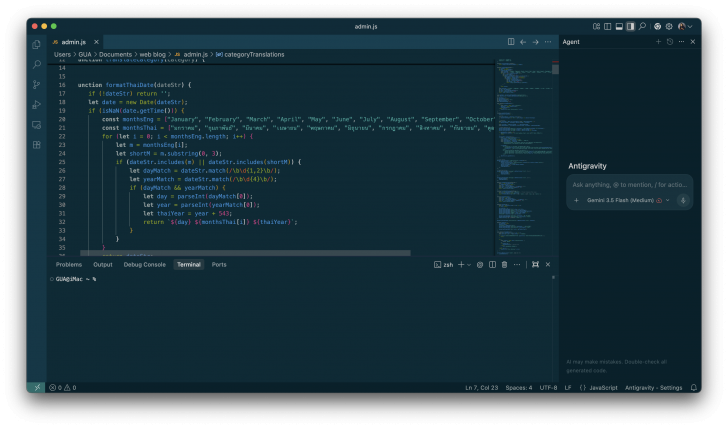The height and width of the screenshot is (428, 728).
Task: Open the launch profile dropdown arrow
Action: [x=469, y=265]
